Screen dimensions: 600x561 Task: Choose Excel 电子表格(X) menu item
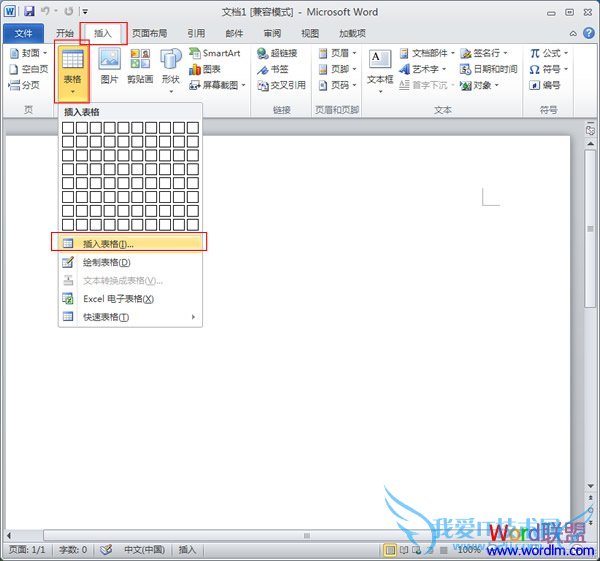pyautogui.click(x=130, y=299)
